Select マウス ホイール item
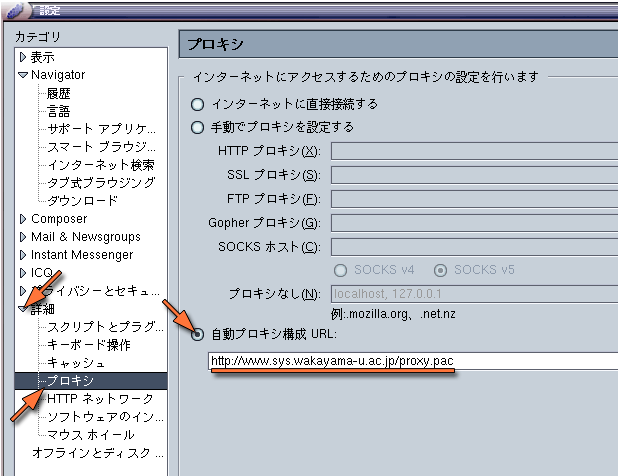The image size is (618, 476). (91, 435)
